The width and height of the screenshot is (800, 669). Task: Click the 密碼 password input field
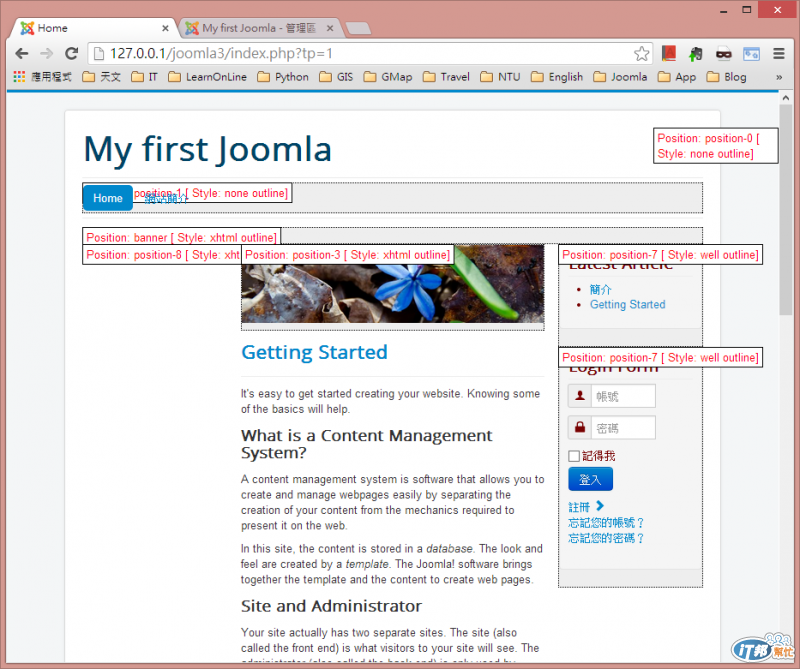[x=623, y=428]
